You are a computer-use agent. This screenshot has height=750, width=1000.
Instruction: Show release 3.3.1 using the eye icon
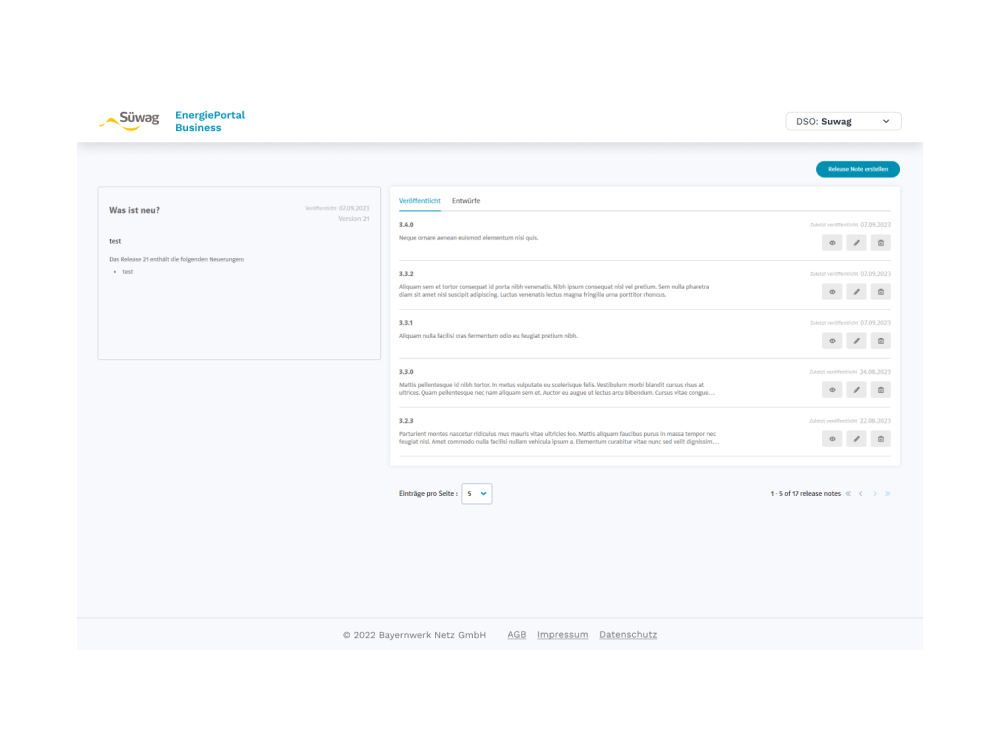click(832, 341)
